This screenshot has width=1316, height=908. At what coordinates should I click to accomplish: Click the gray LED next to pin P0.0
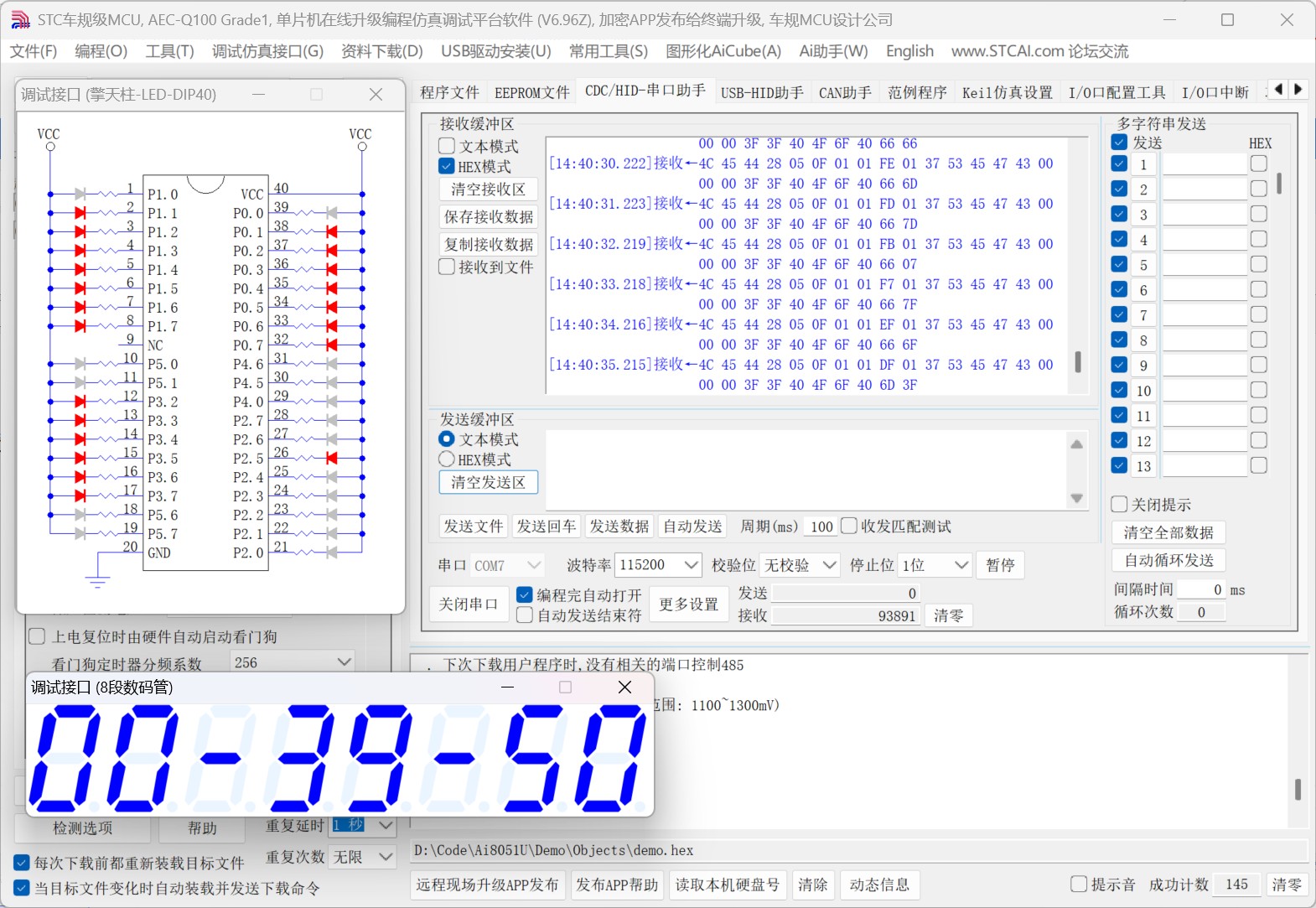tap(331, 213)
